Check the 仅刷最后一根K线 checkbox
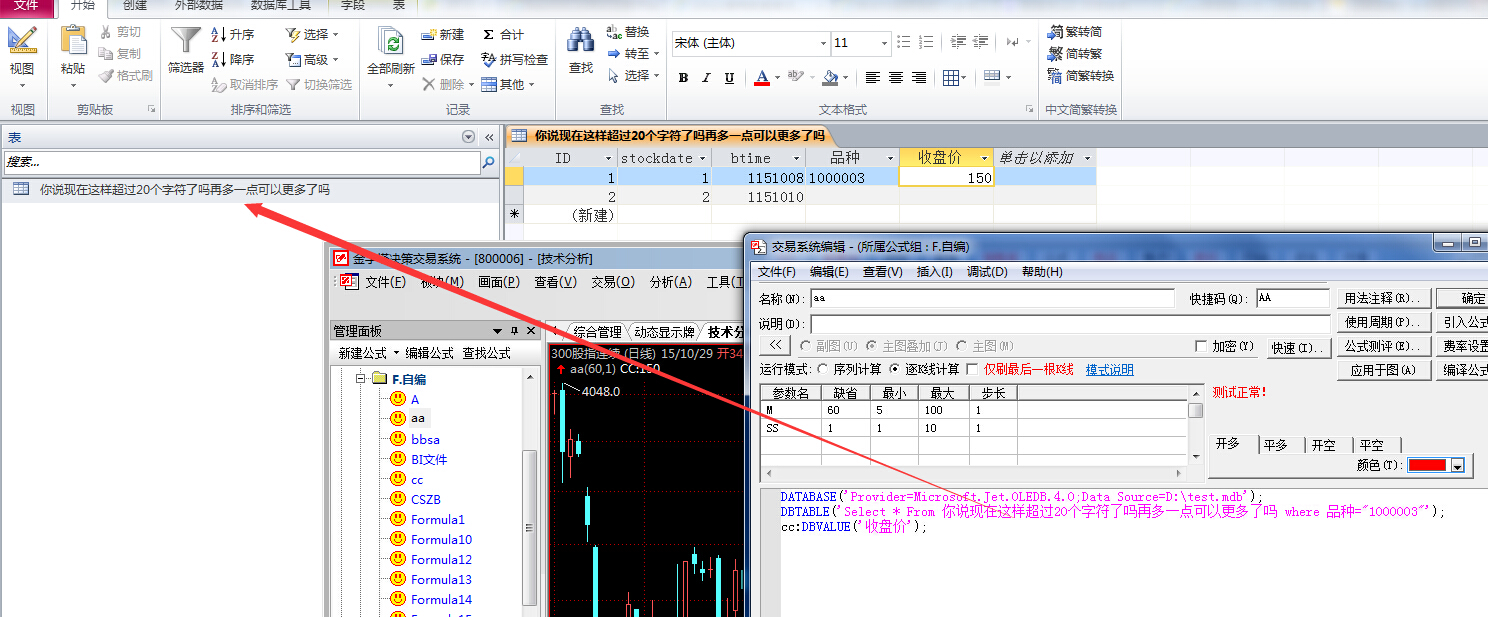 [972, 370]
